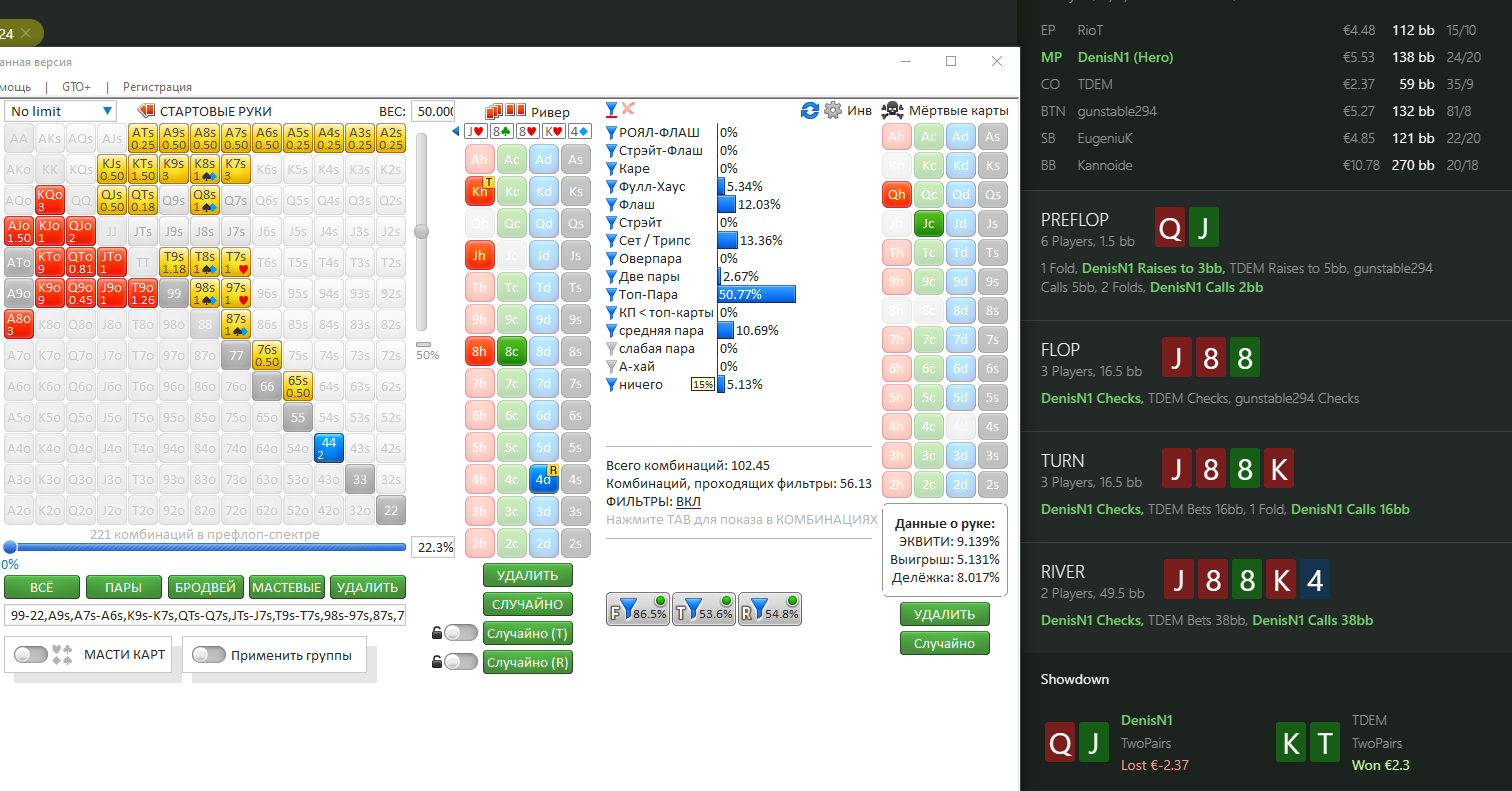Toggle the switch beside Случайно (T)

coord(461,632)
